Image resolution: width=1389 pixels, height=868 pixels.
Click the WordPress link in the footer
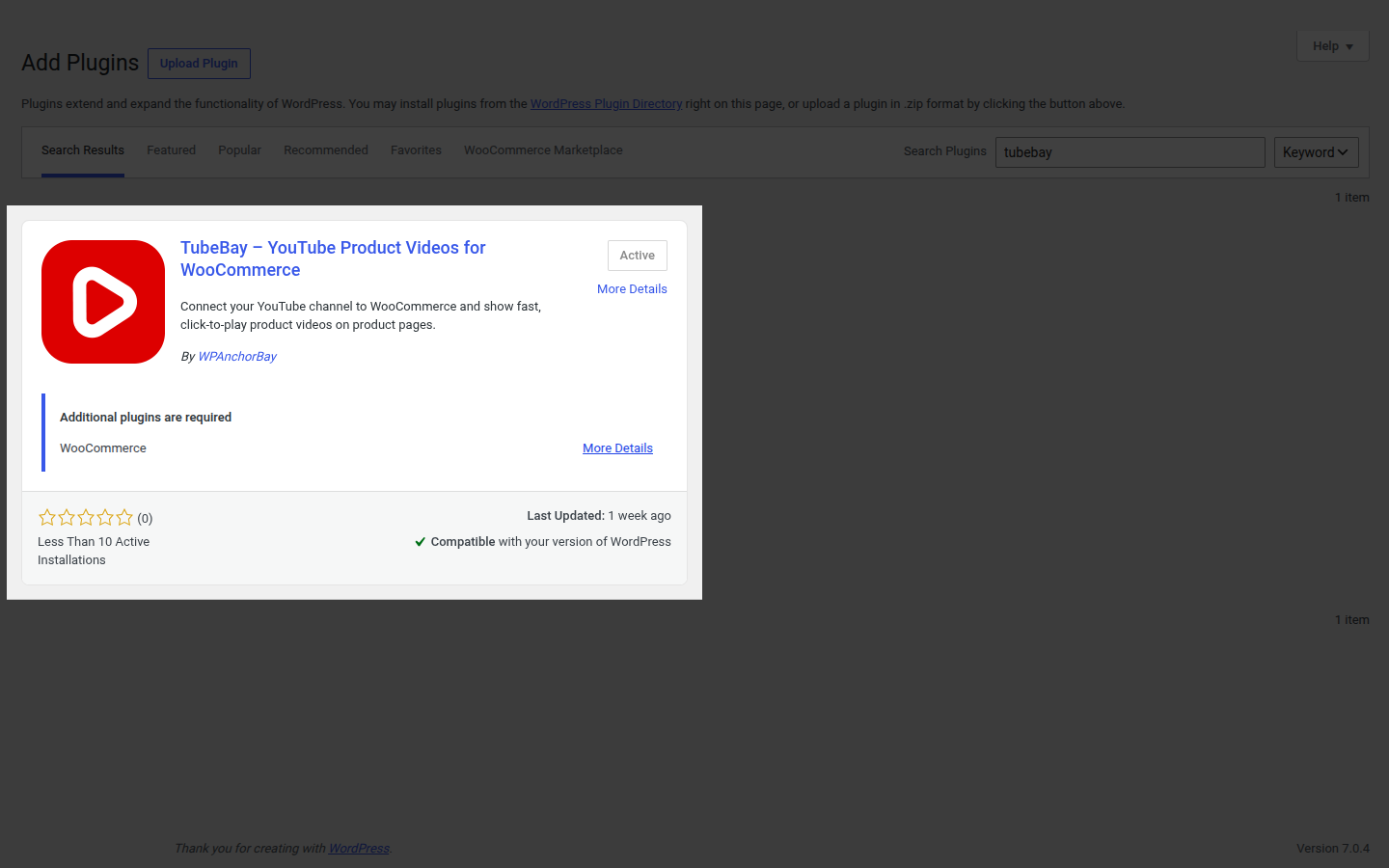click(x=359, y=849)
